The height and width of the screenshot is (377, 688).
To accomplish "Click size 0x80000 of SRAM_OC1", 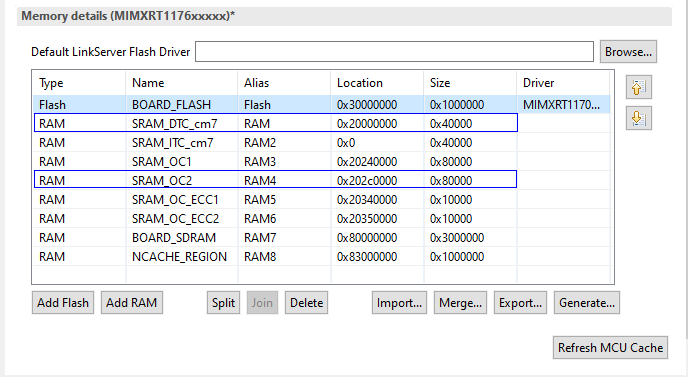I will [451, 162].
